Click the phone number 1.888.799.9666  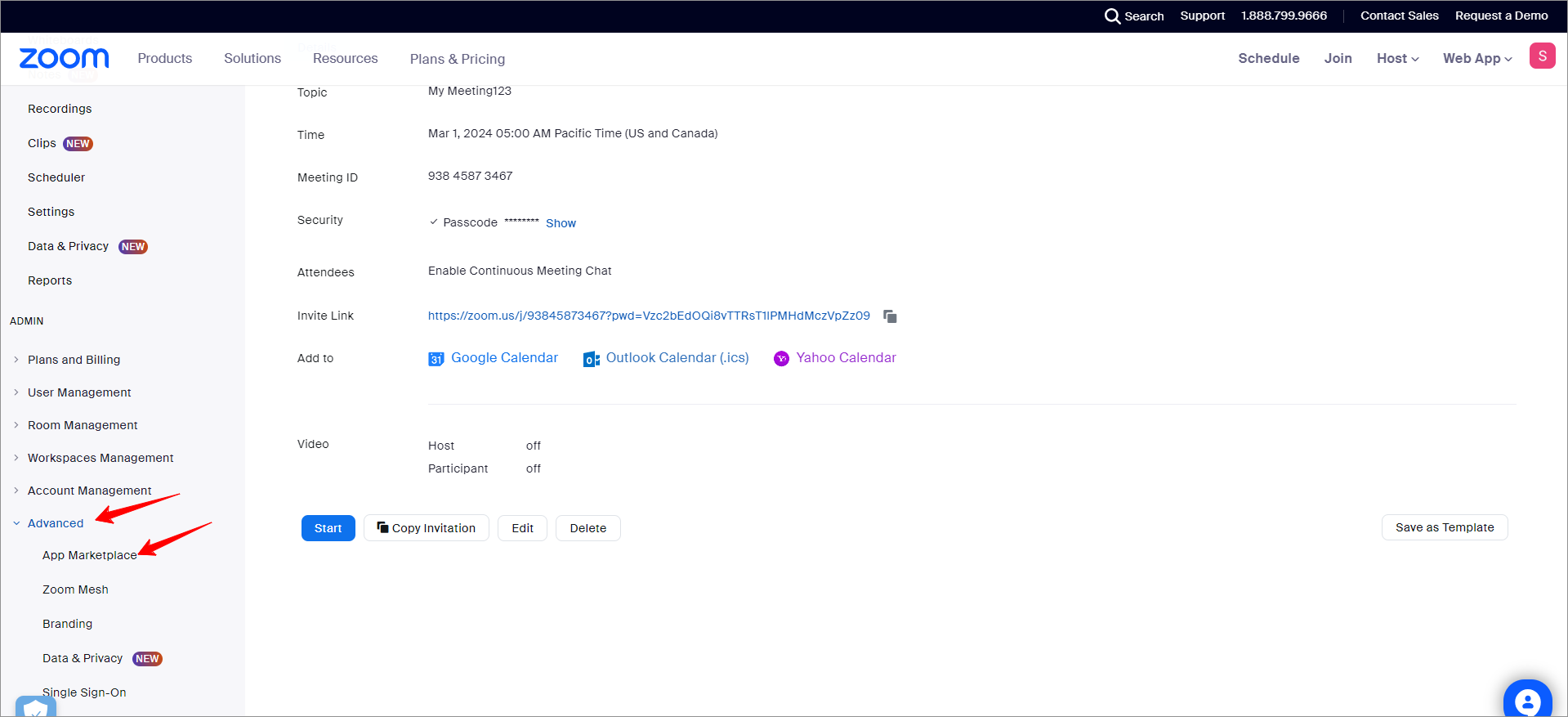point(1284,16)
